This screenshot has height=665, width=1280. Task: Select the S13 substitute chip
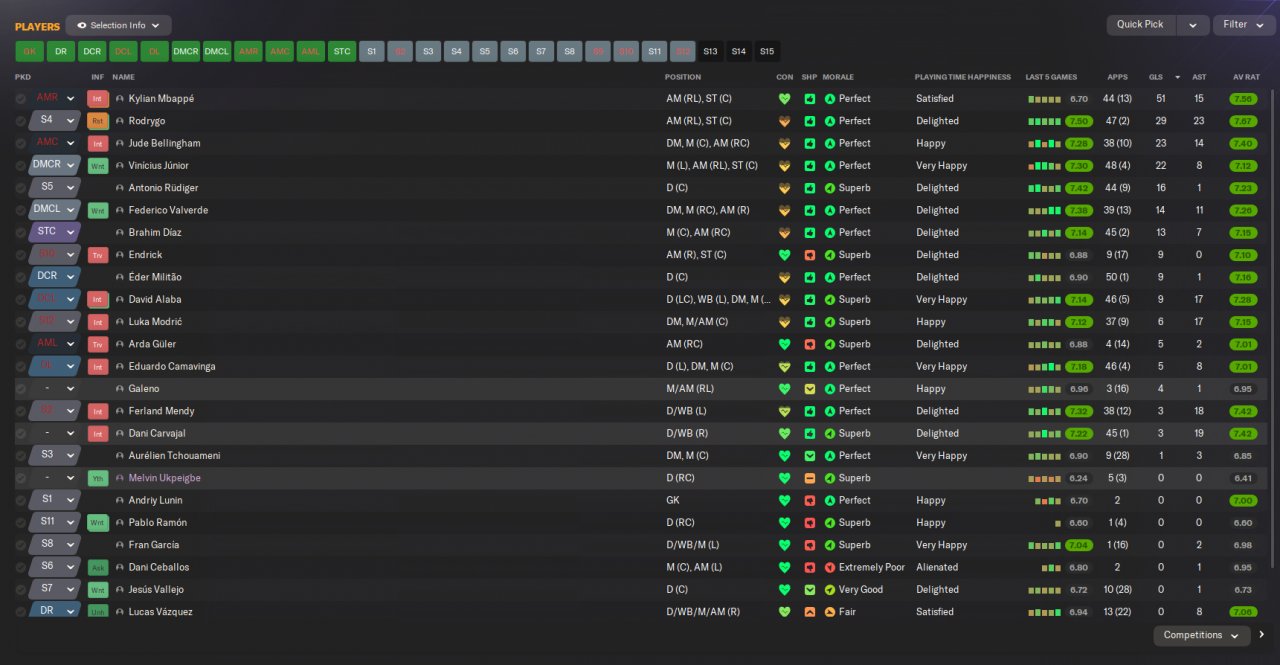710,52
